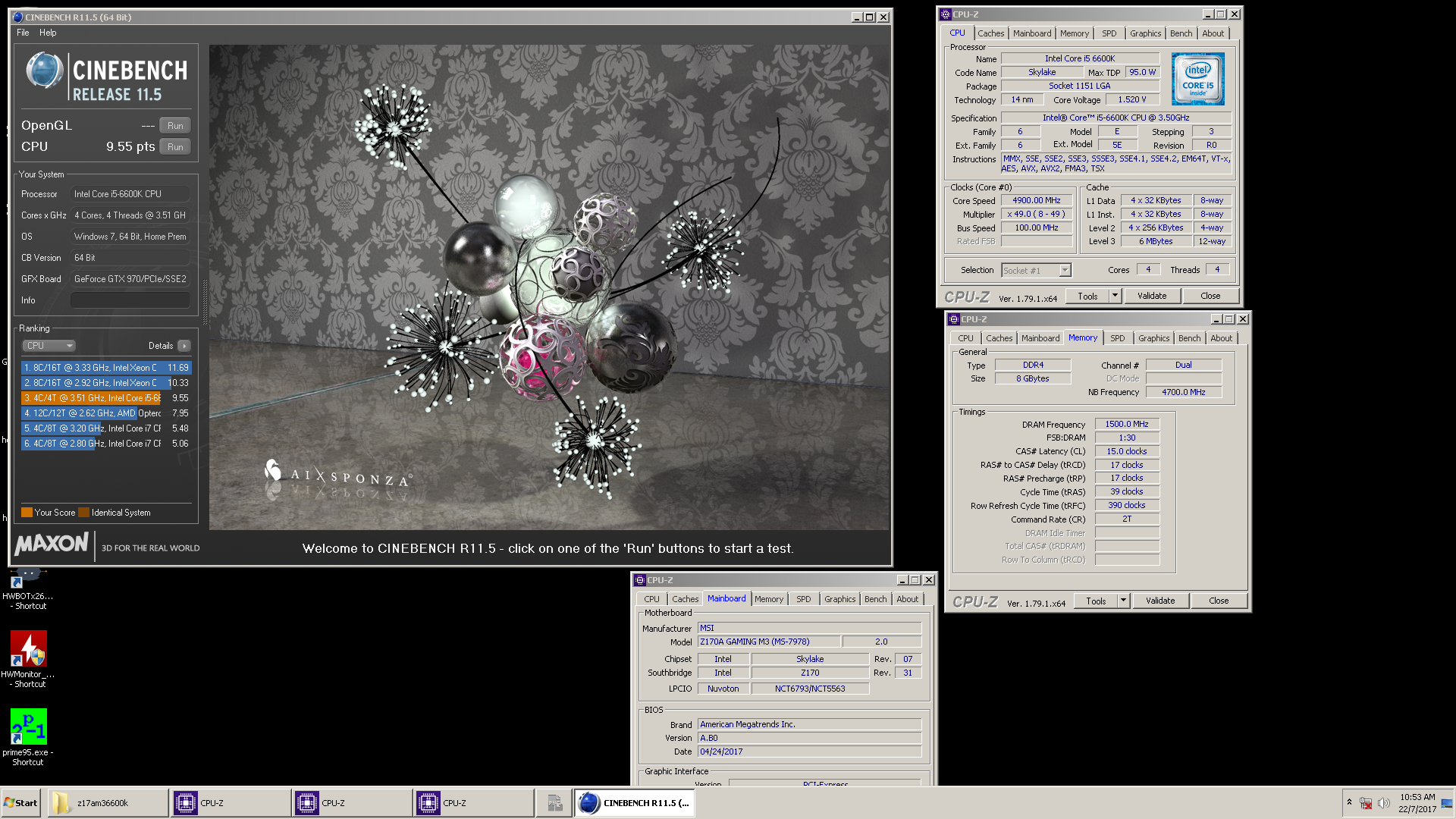This screenshot has height=819, width=1456.
Task: Open CPU dropdown in Ranking section
Action: [x=49, y=346]
